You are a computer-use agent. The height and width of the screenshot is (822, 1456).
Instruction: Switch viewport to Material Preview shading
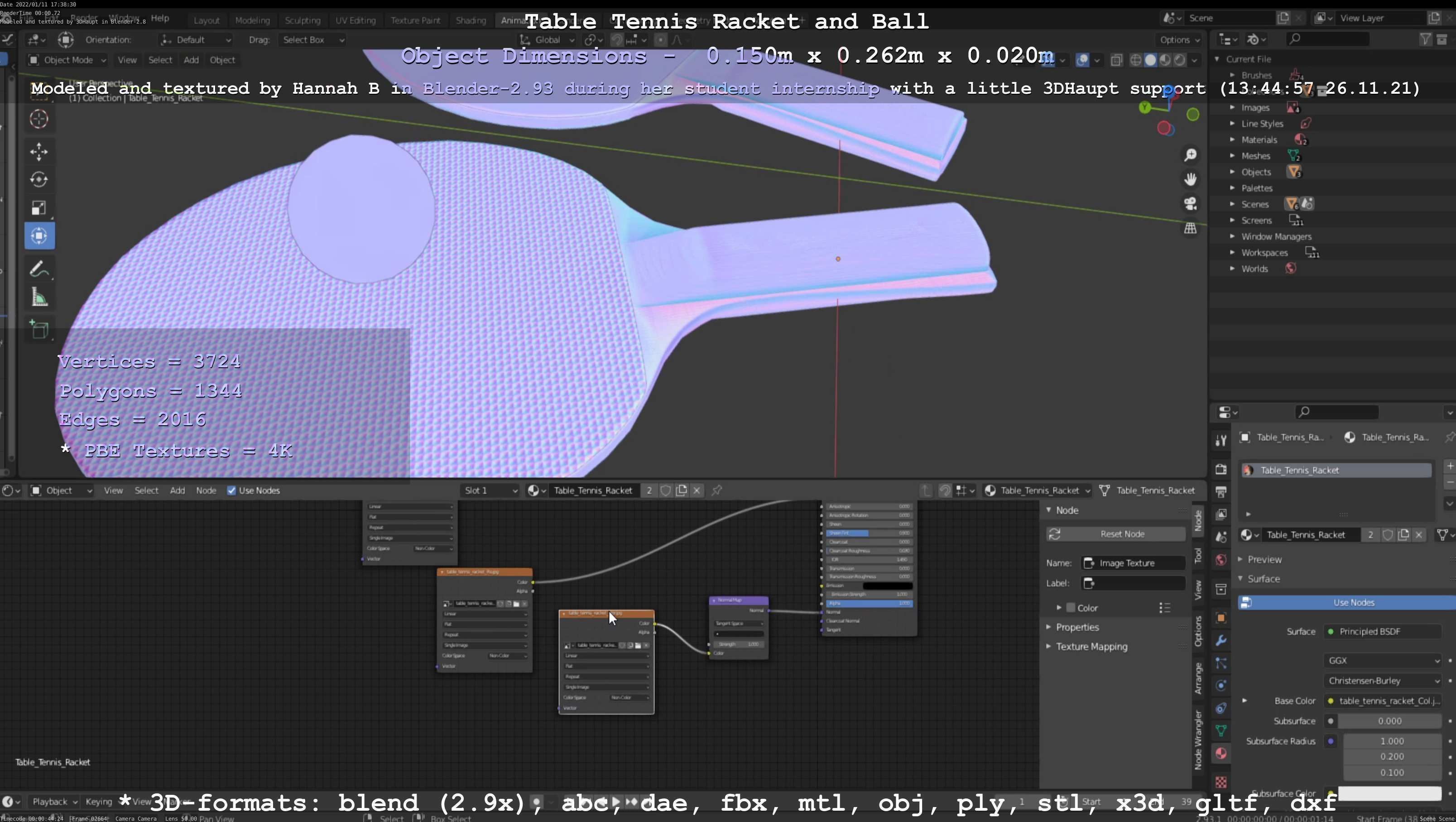[x=1165, y=60]
